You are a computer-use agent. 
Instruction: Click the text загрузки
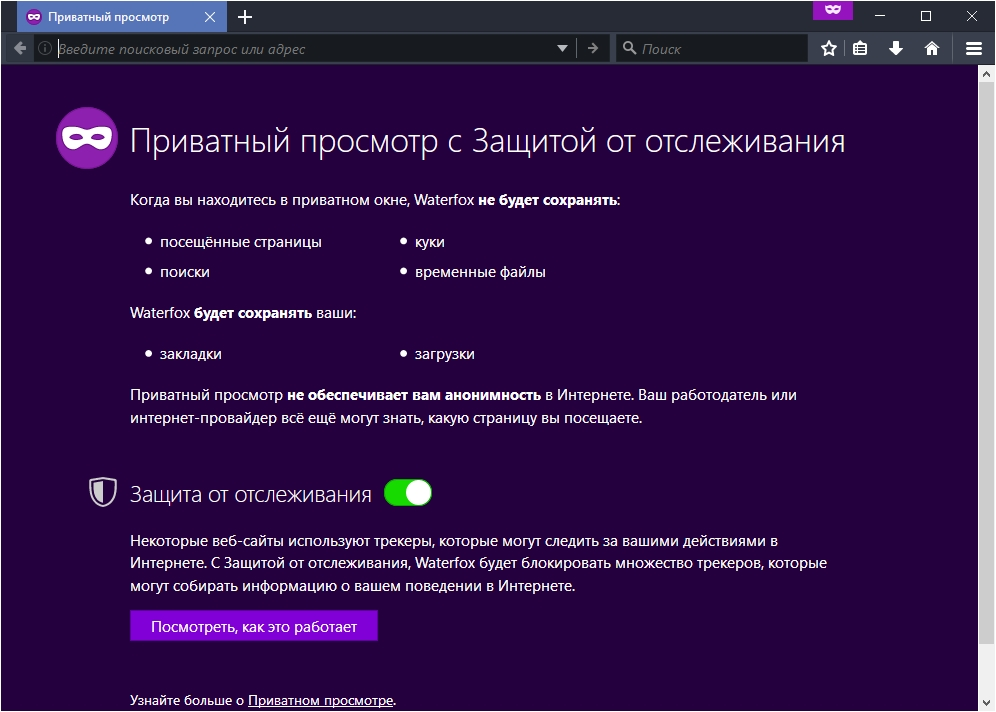coord(445,354)
